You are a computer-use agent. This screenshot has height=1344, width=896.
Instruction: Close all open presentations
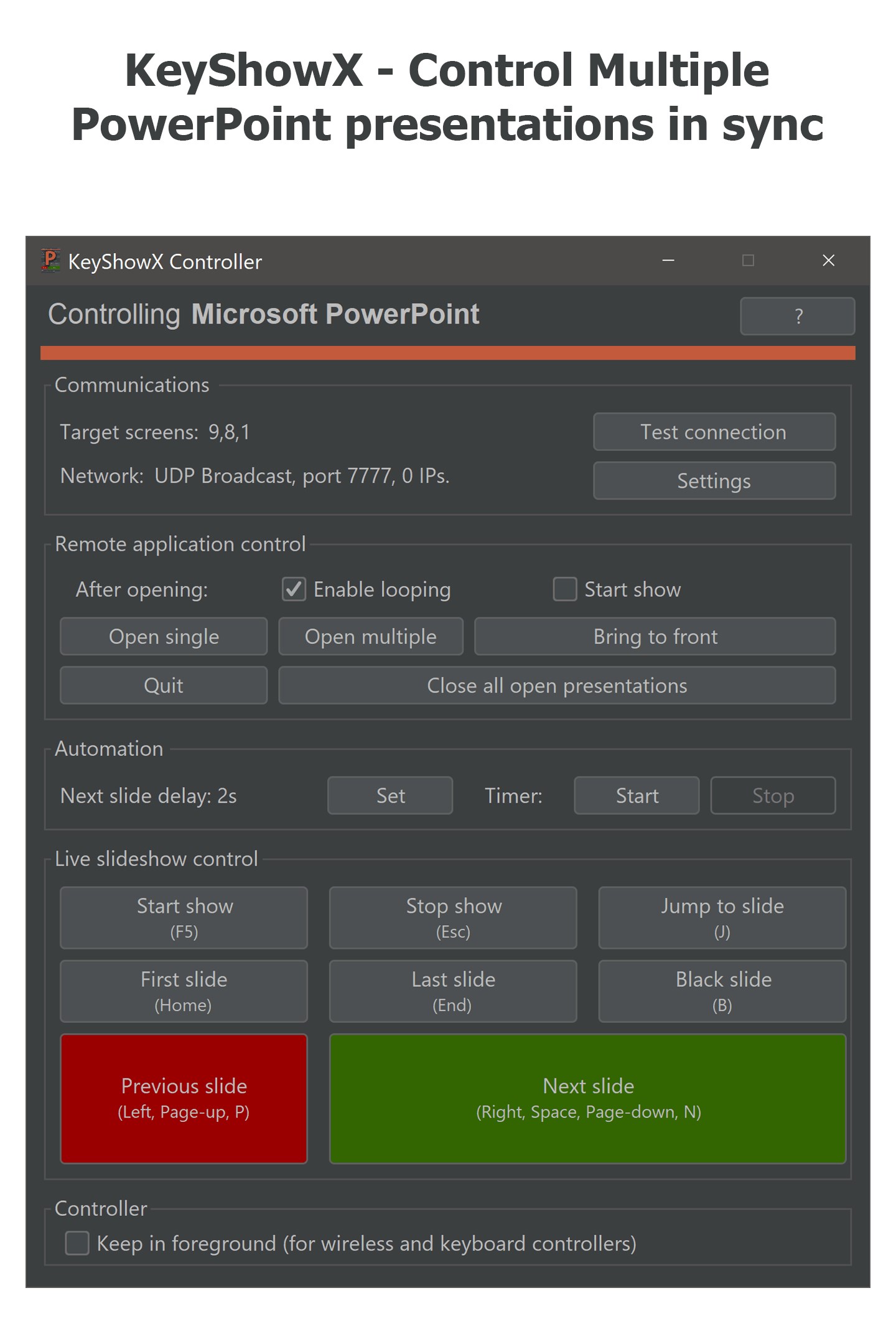click(557, 685)
